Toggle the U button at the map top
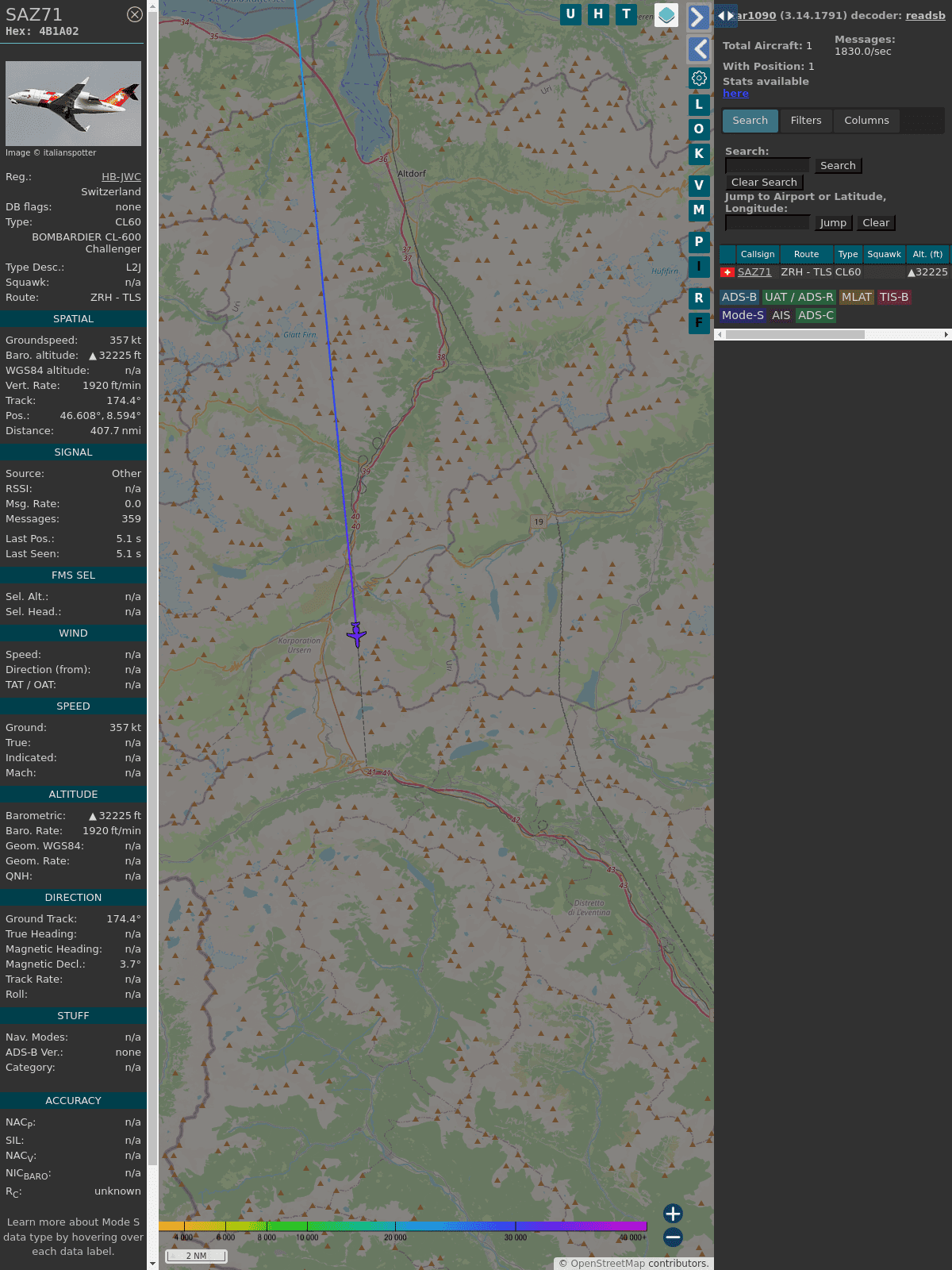Screen dimensions: 952x1270 570,14
